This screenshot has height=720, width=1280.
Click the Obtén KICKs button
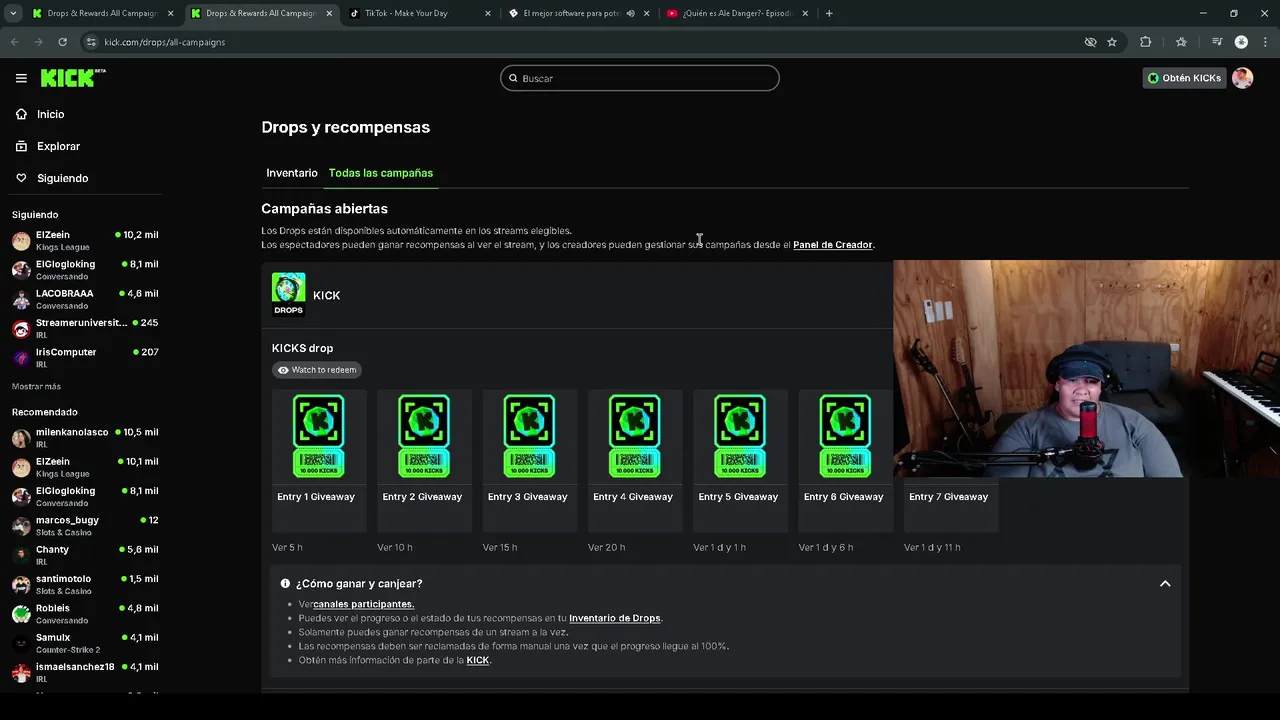coord(1184,78)
